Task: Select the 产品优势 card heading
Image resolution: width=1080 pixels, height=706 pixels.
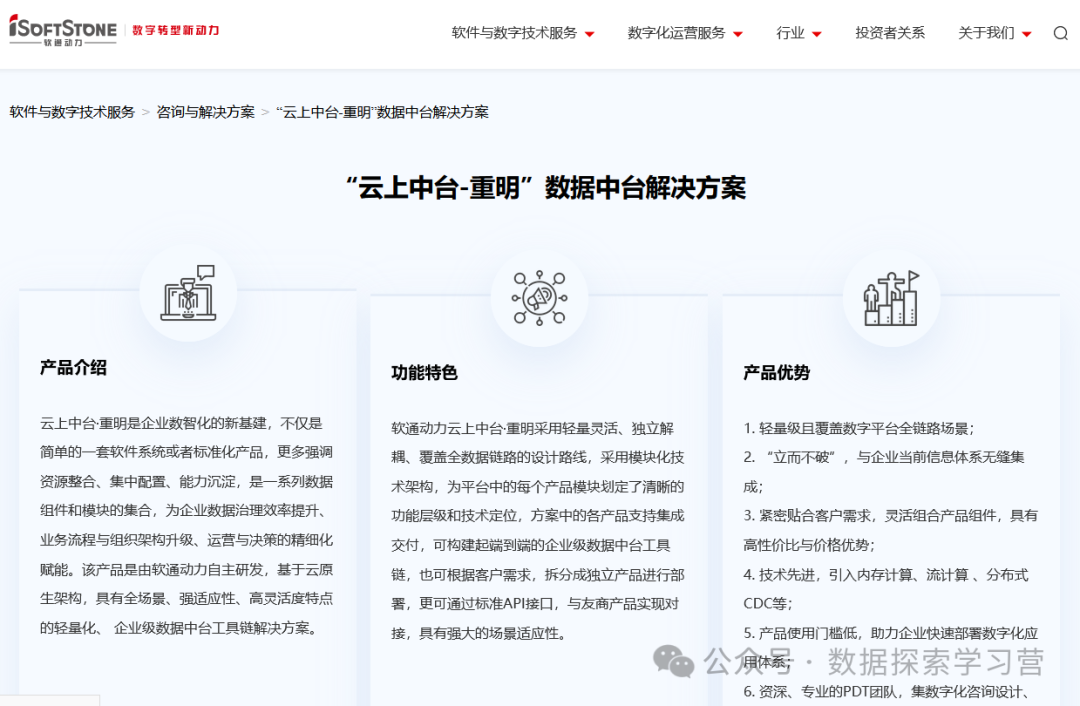Action: (x=776, y=372)
